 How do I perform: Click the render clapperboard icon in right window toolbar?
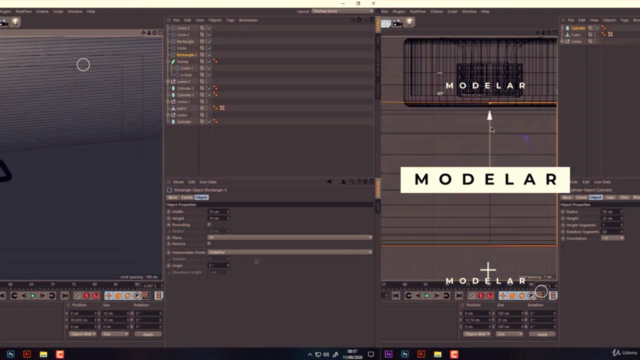398,22
